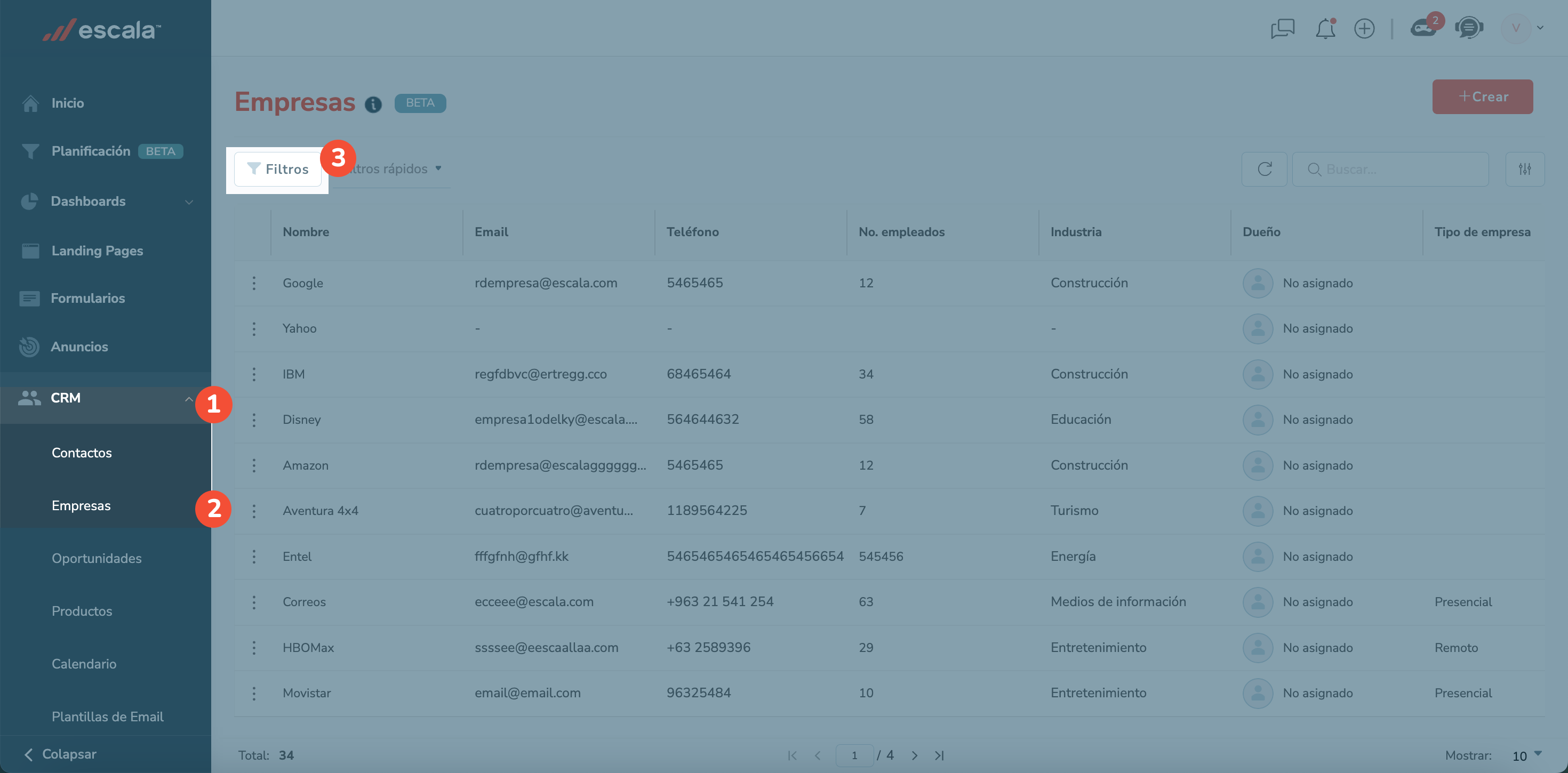This screenshot has width=1568, height=773.
Task: Click the refresh table button
Action: [x=1264, y=169]
